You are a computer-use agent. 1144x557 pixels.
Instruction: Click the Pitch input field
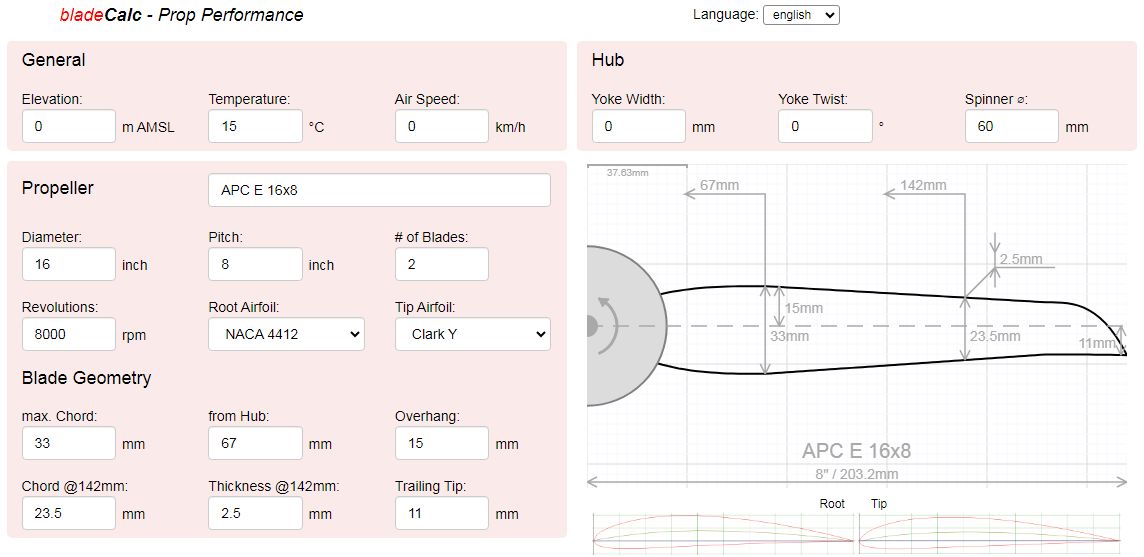point(255,264)
